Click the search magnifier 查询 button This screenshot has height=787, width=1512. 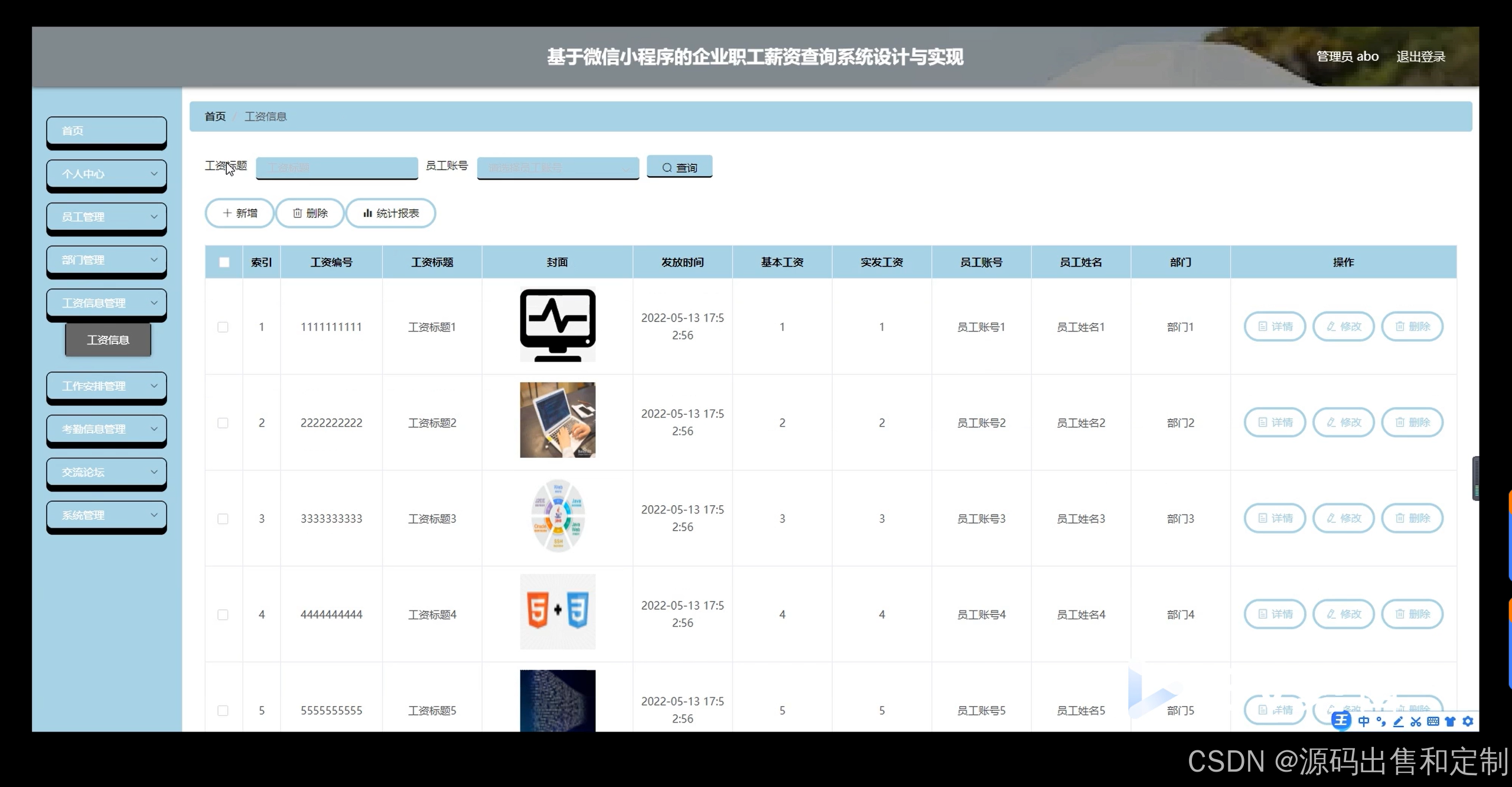click(679, 167)
